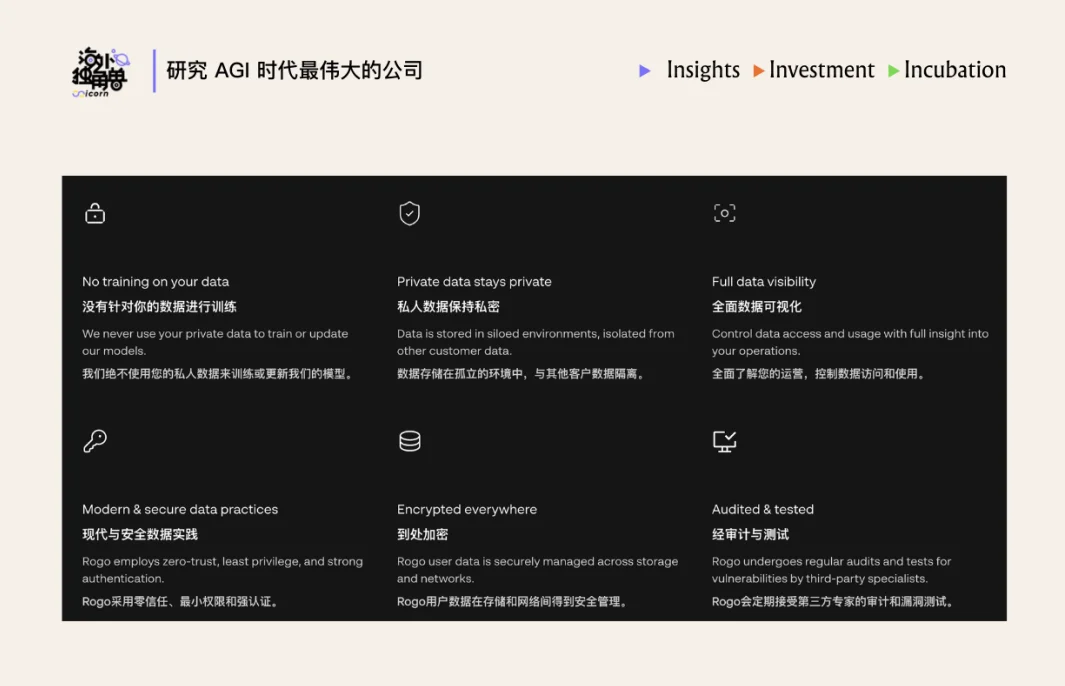Click the "Encrypted everywhere" heading
The image size is (1065, 686).
(467, 509)
